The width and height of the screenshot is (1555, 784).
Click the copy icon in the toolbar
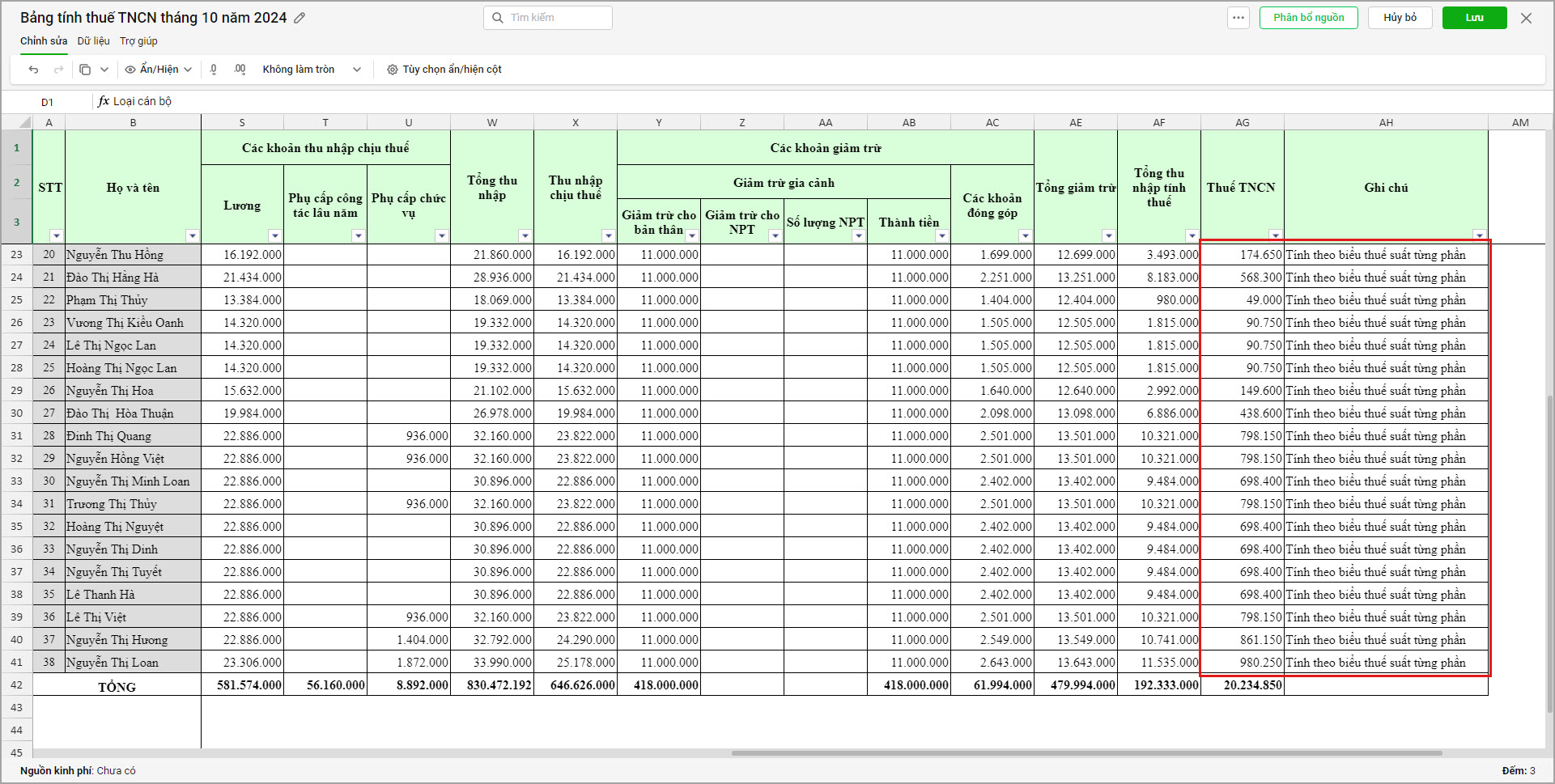tap(85, 70)
